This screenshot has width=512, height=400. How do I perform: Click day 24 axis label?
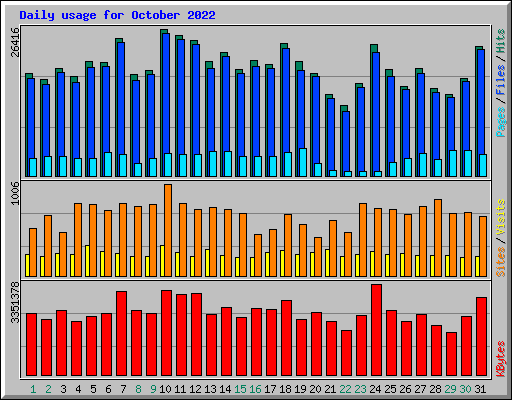click(375, 389)
